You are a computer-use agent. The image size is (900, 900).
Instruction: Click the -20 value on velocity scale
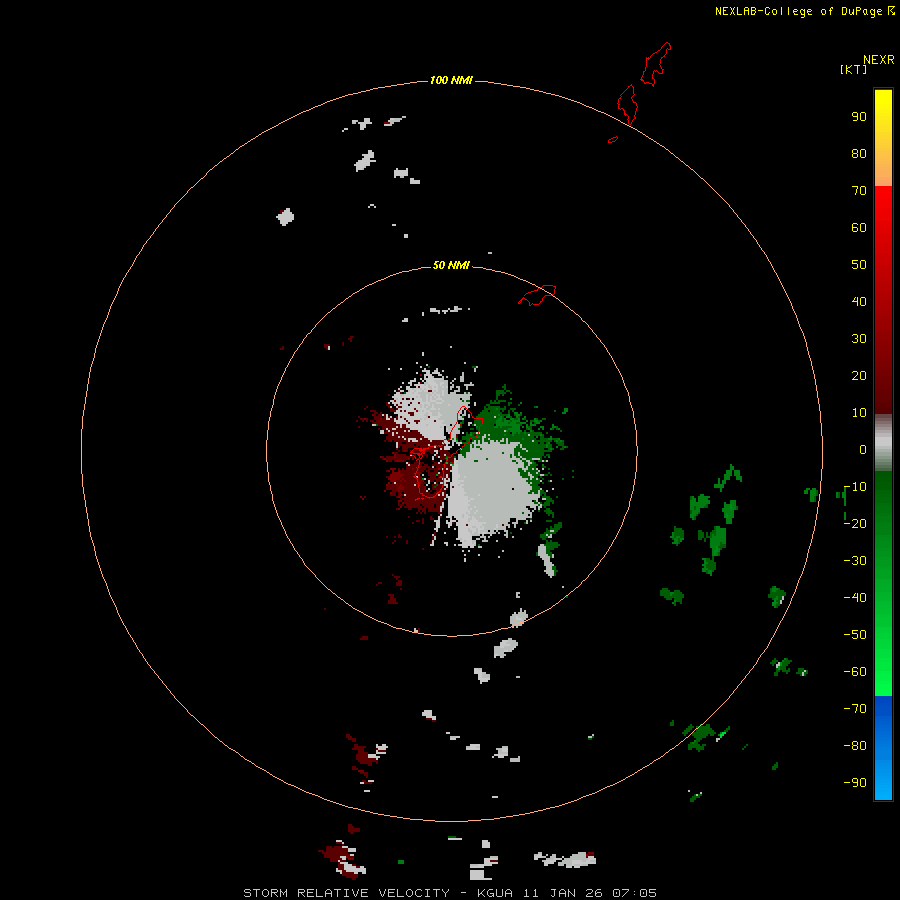pos(855,524)
